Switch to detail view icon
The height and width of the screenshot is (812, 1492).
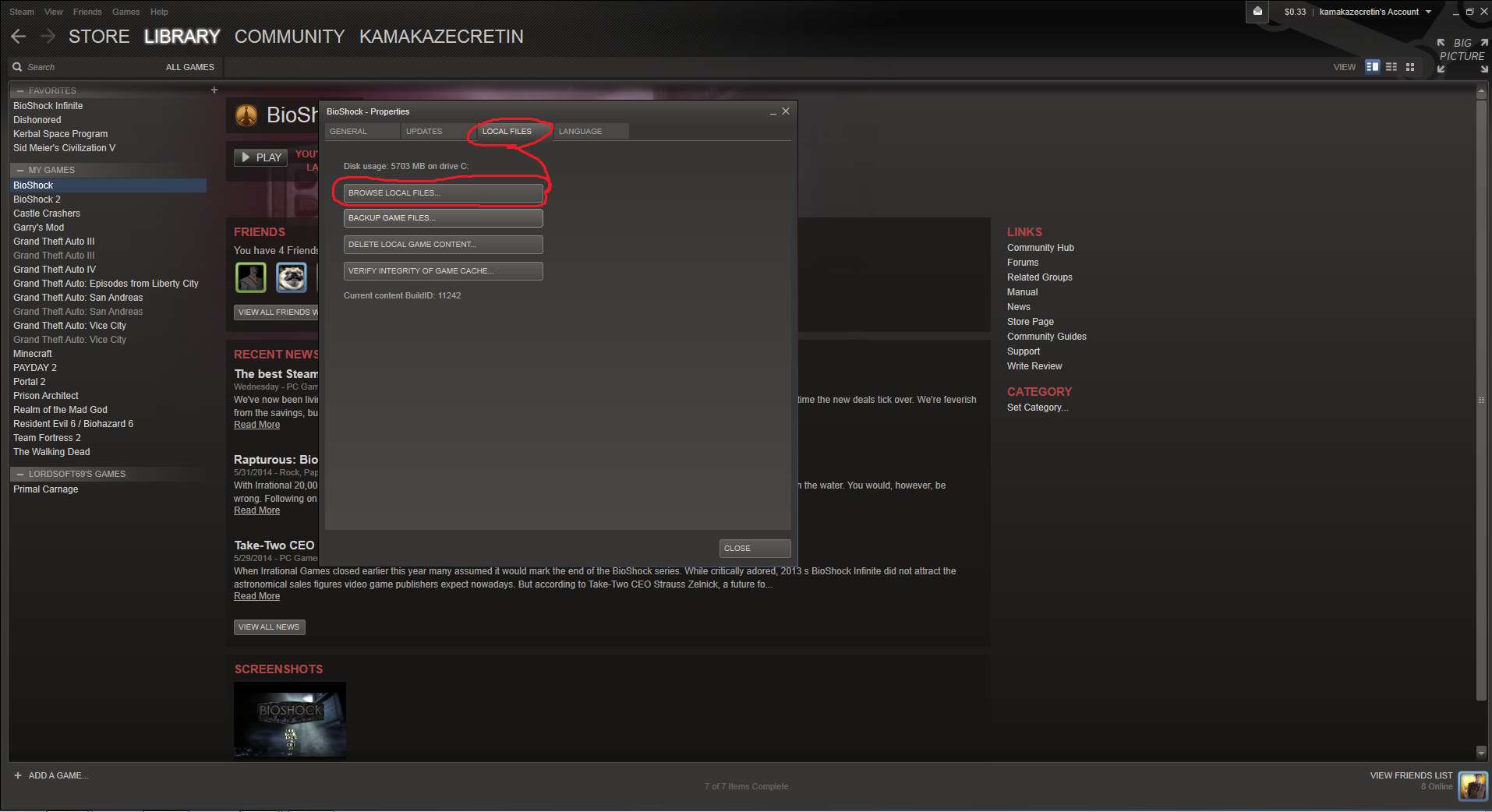[1373, 67]
